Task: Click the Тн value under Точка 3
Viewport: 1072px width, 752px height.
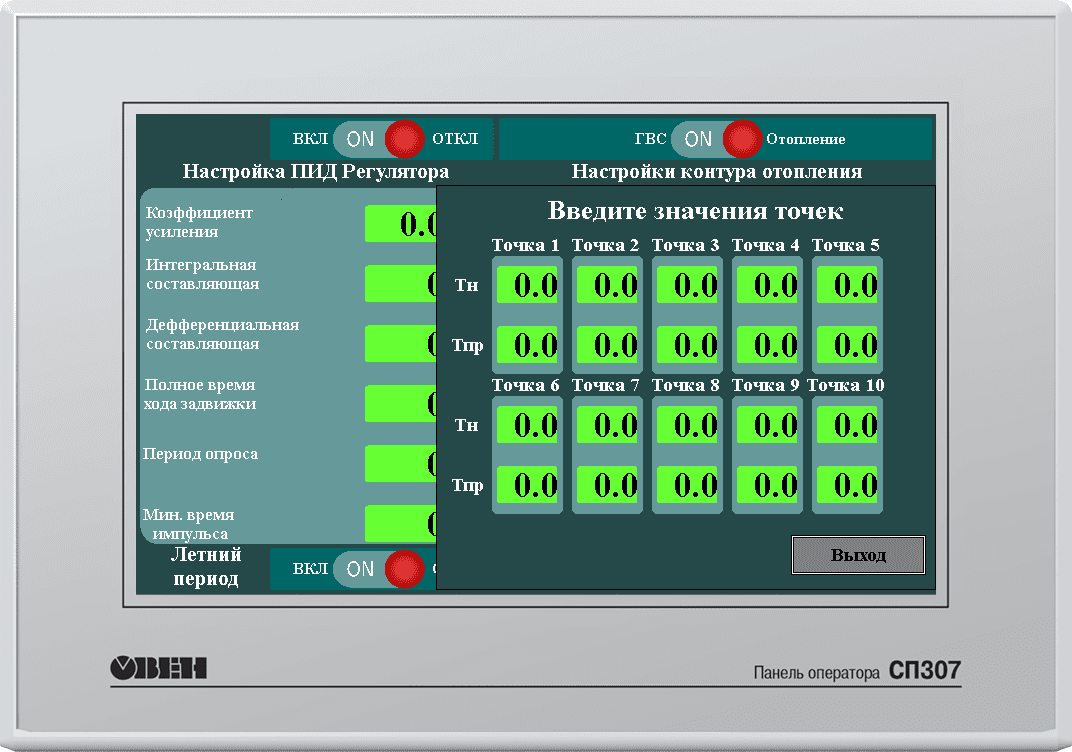Action: [x=687, y=285]
